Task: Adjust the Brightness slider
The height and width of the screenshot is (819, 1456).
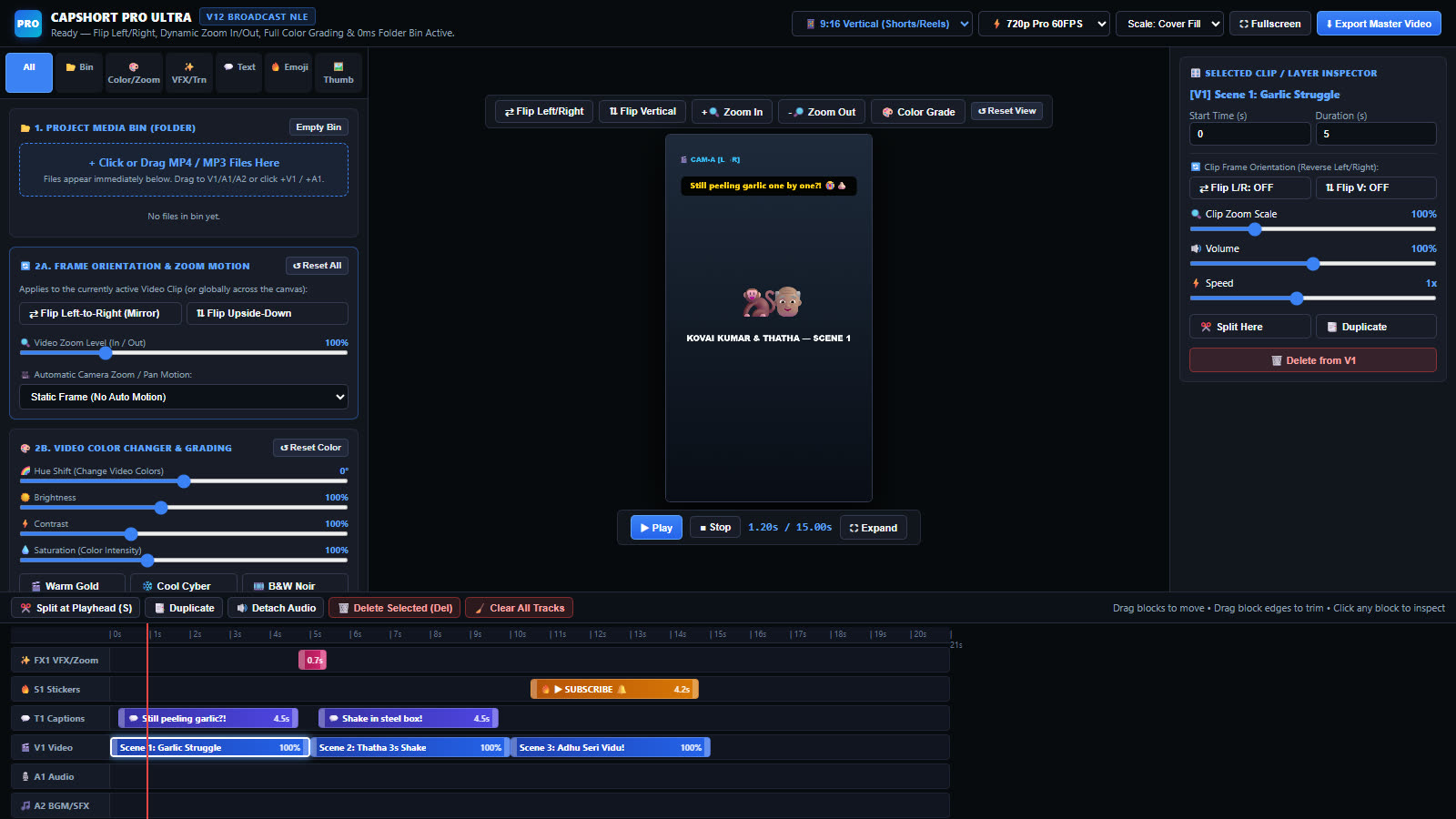Action: coord(184,508)
